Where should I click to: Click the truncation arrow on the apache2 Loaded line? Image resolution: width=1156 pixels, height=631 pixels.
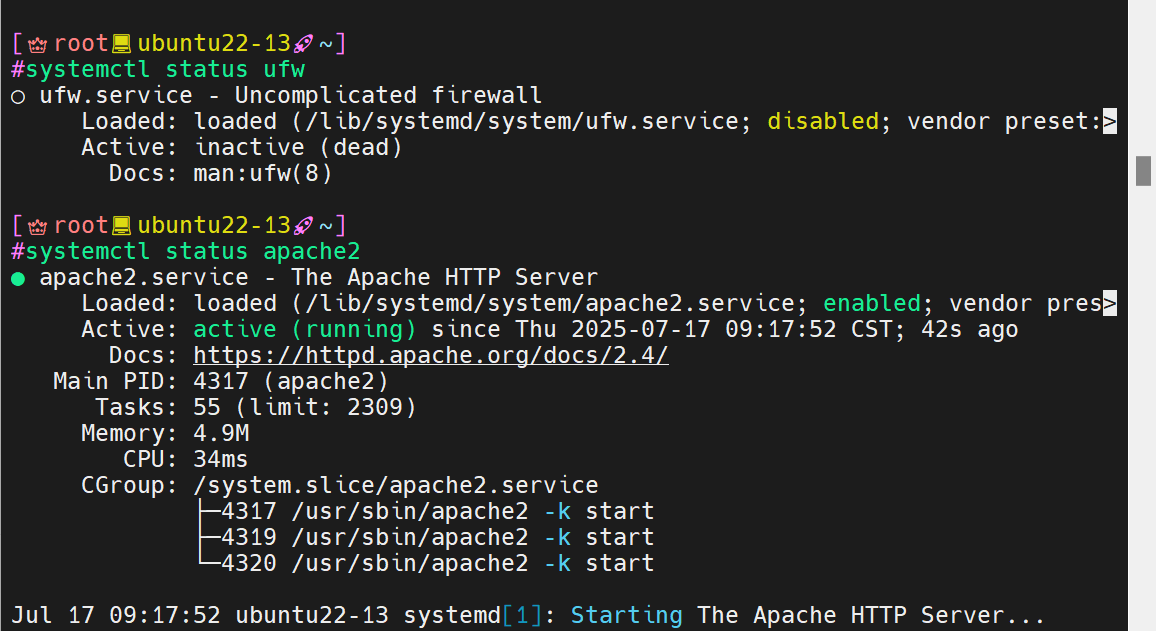point(1110,303)
